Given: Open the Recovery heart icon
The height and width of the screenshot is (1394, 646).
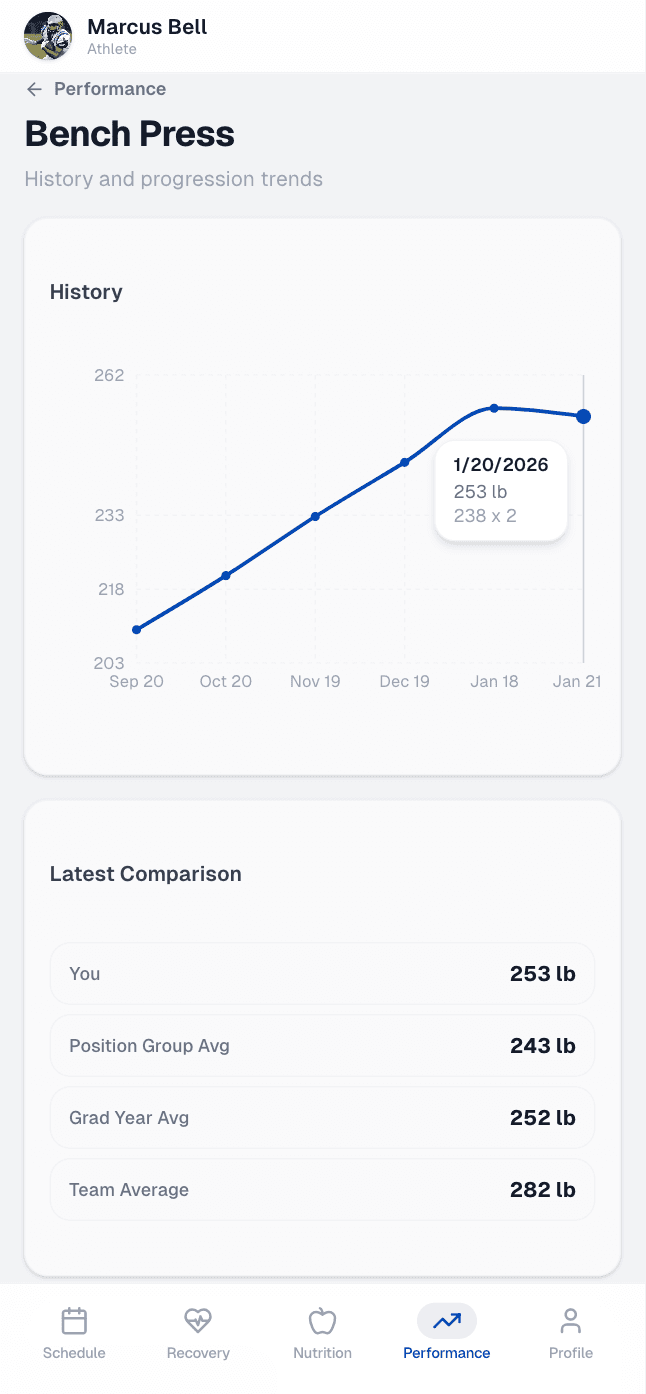Looking at the screenshot, I should 198,1321.
